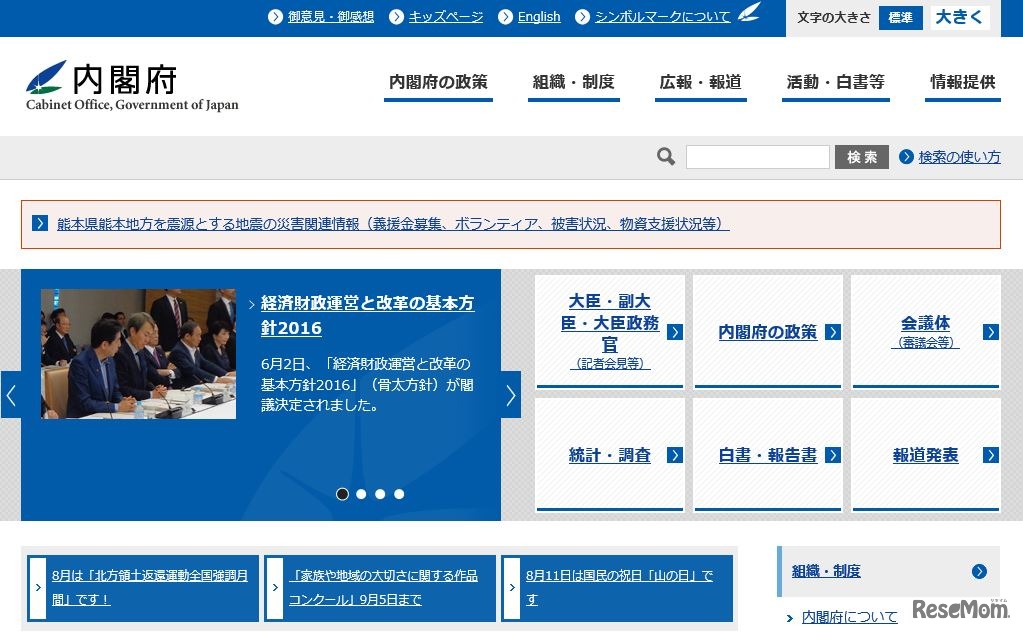Click inside the search input field
The image size is (1023, 632).
point(757,156)
